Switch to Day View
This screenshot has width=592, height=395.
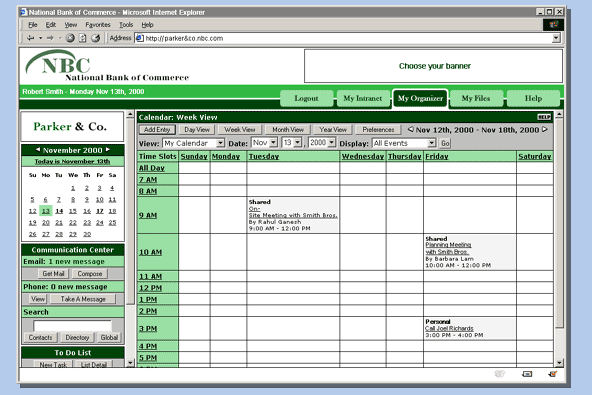[197, 130]
